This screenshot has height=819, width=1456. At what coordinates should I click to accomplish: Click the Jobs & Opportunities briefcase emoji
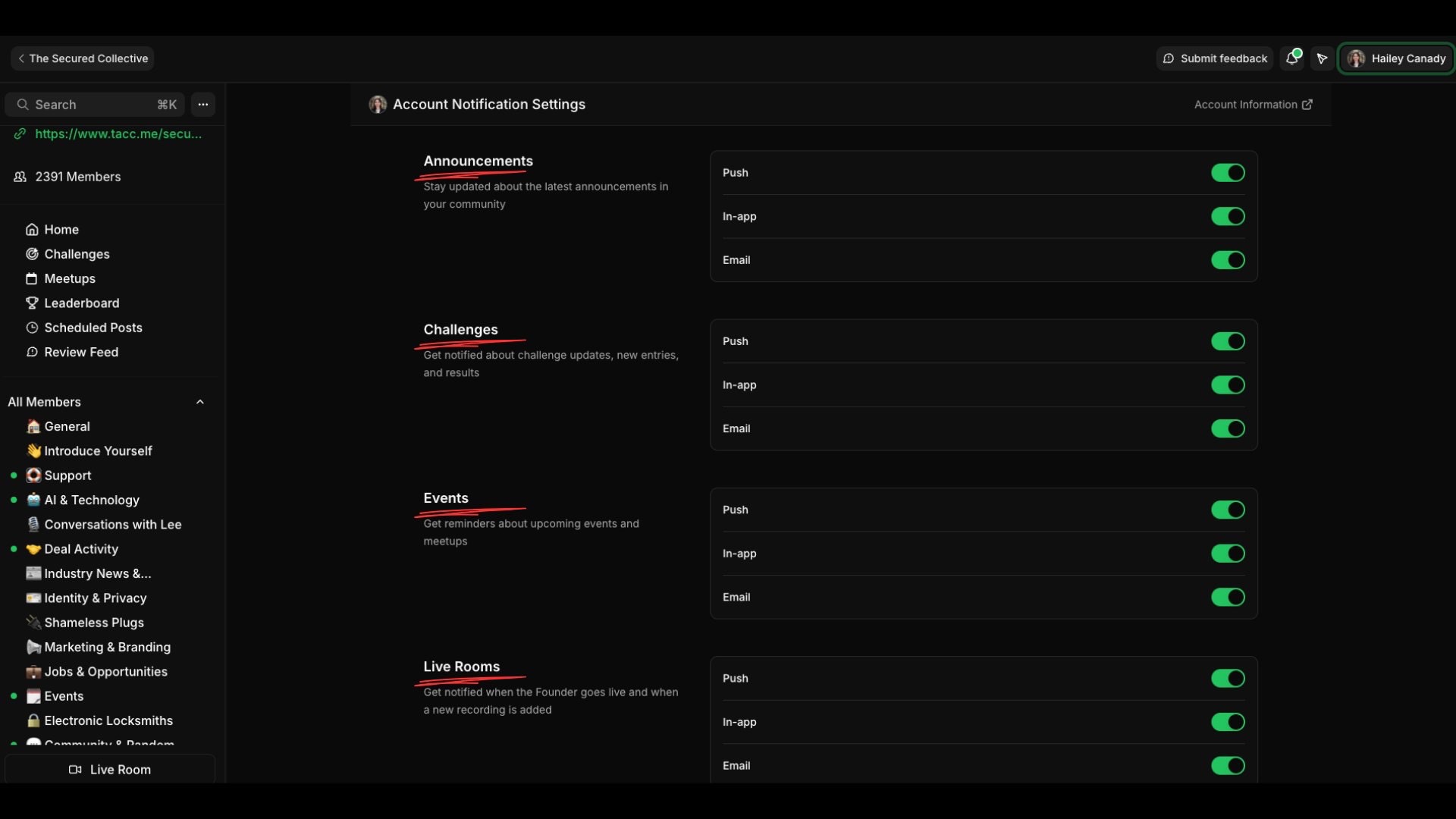tap(33, 672)
